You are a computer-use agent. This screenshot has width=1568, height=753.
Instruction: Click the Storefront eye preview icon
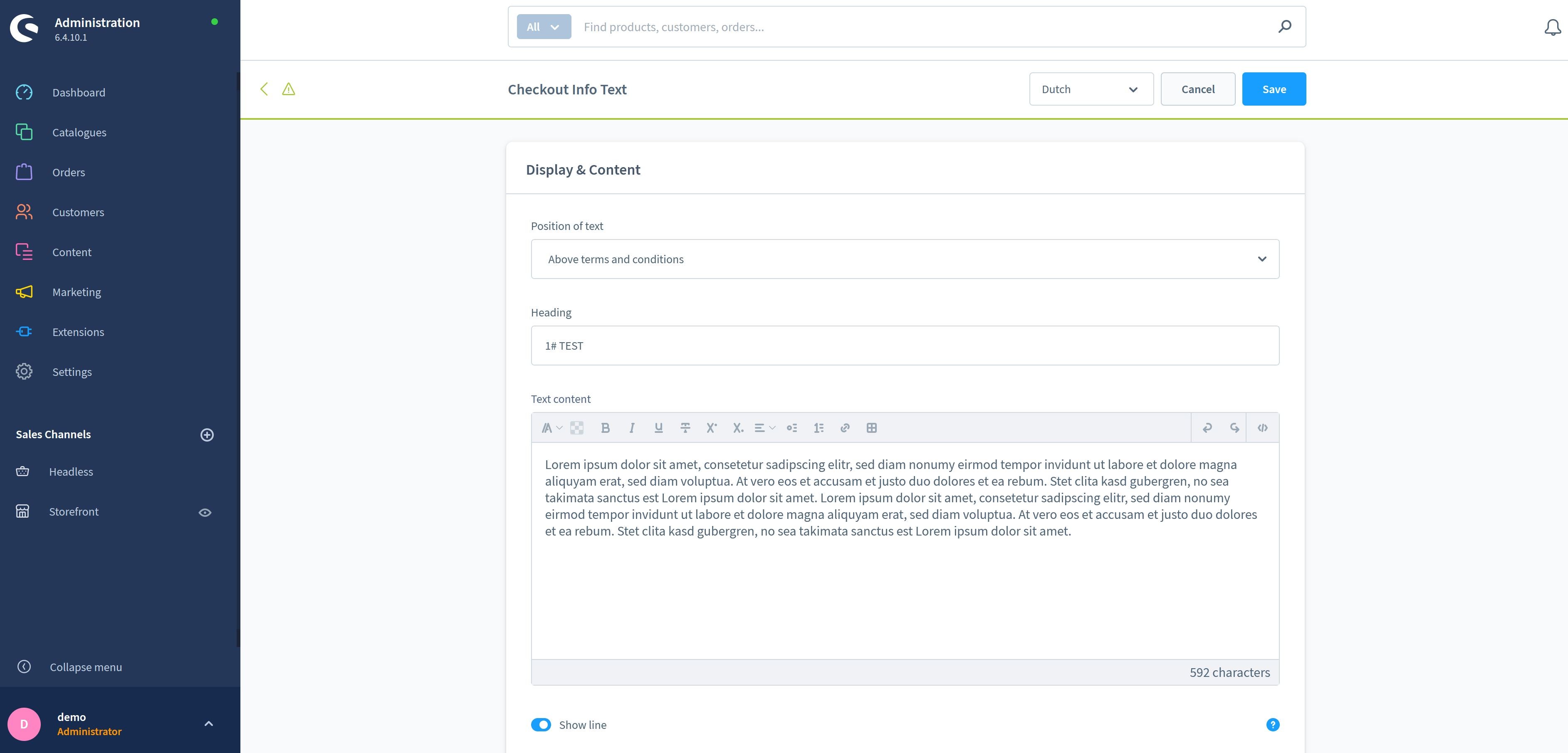(x=205, y=513)
